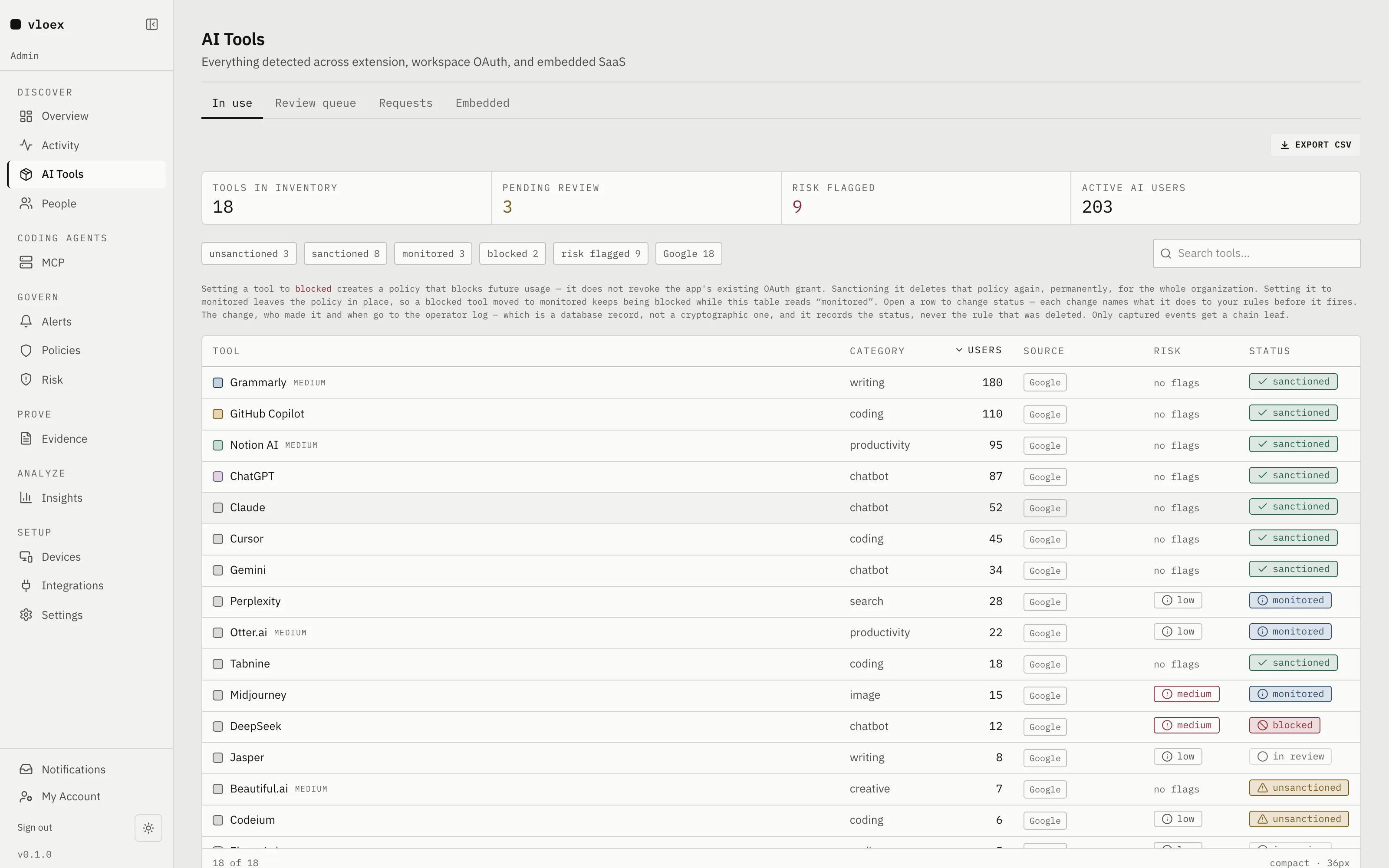Open Alerts page
This screenshot has height=868, width=1389.
pyautogui.click(x=87, y=322)
